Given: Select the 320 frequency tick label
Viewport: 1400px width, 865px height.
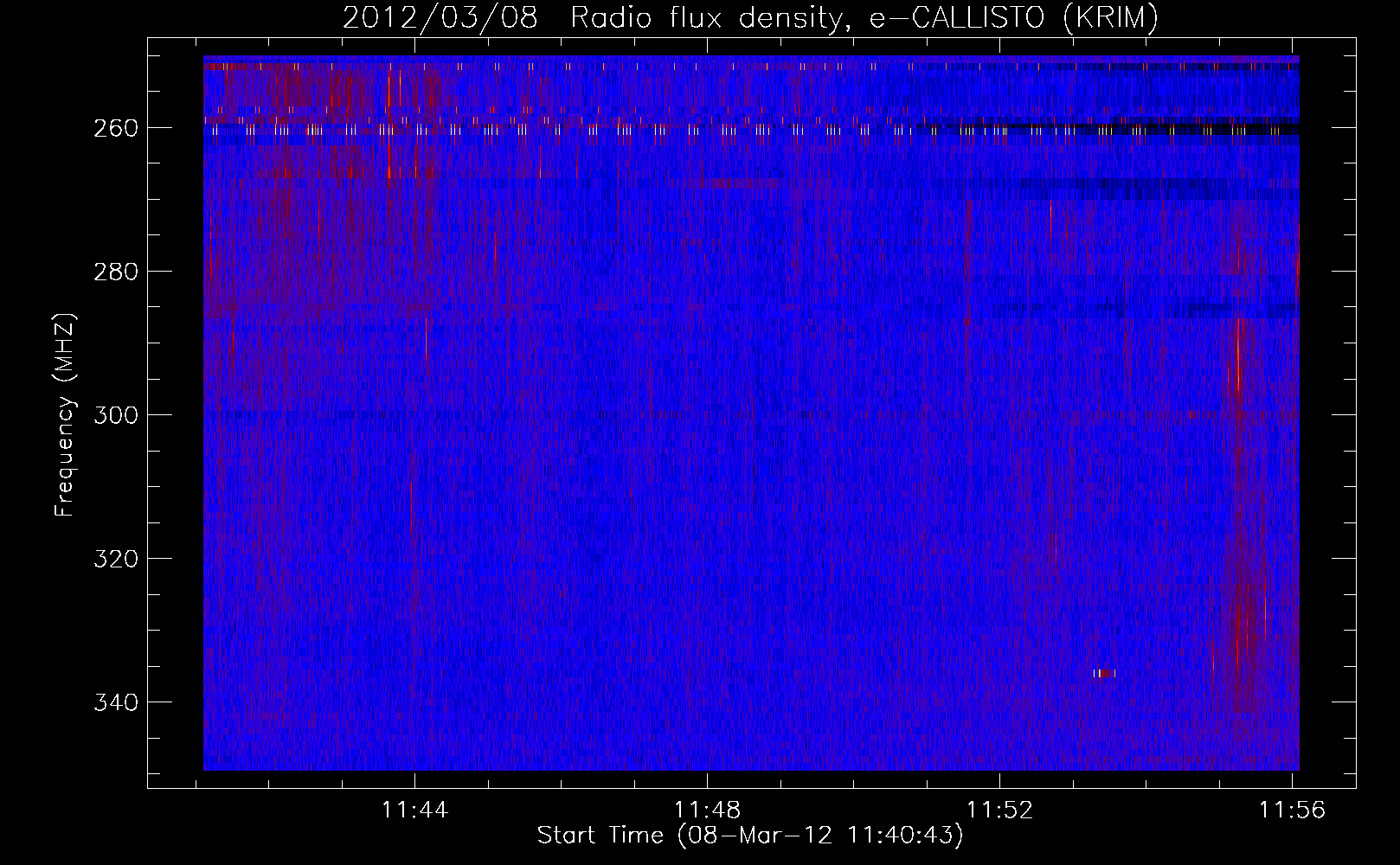Looking at the screenshot, I should pos(116,559).
